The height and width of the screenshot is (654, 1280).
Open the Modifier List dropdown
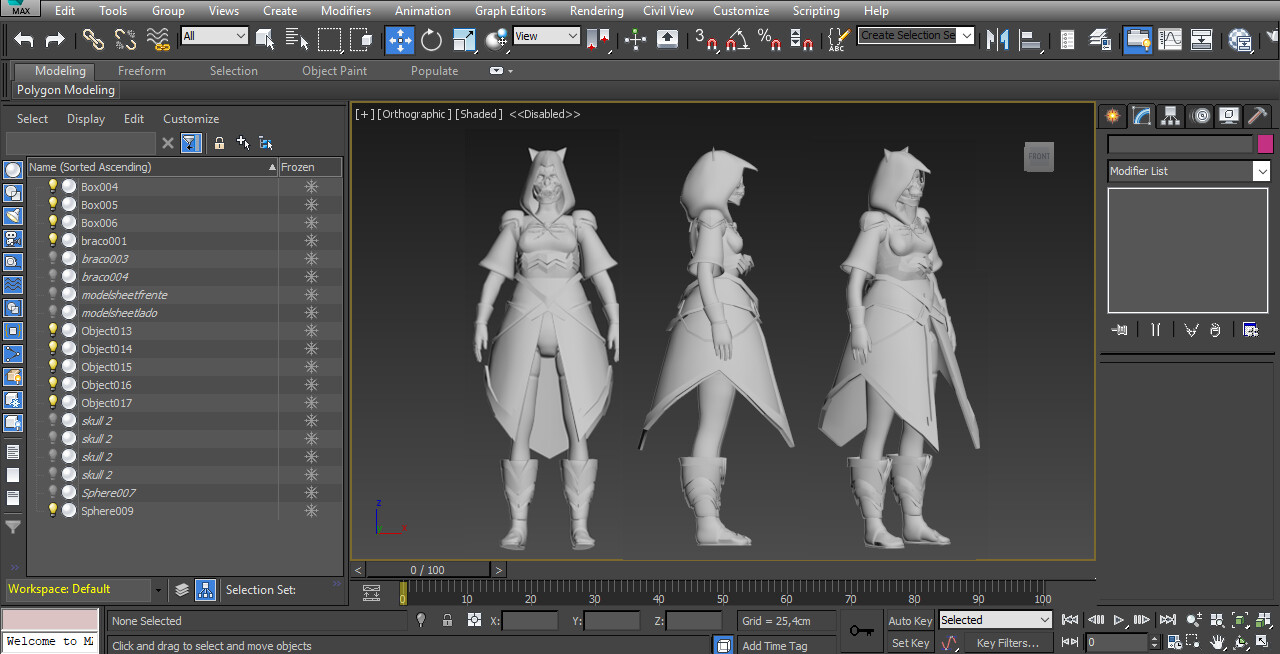tap(1261, 170)
